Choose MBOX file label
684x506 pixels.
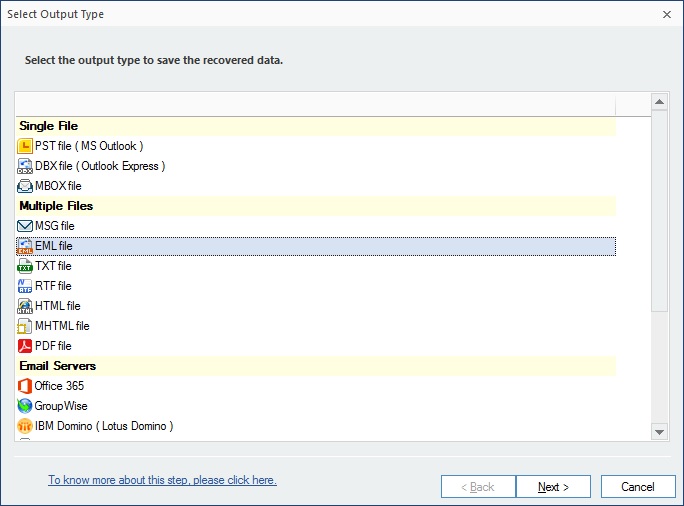click(x=58, y=186)
